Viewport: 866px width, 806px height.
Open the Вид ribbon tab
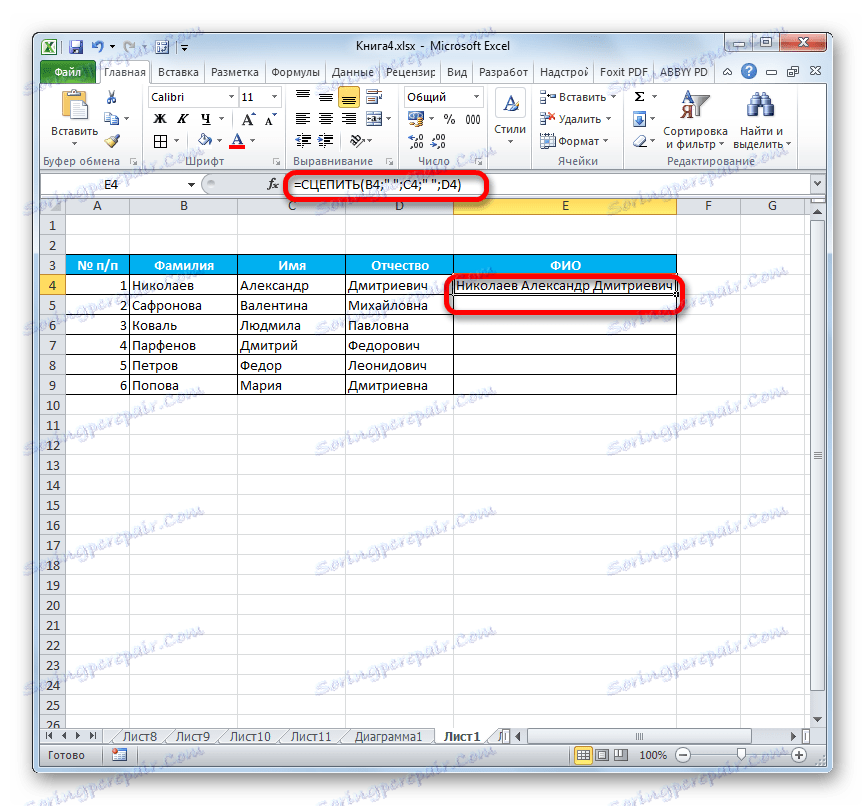pos(457,72)
